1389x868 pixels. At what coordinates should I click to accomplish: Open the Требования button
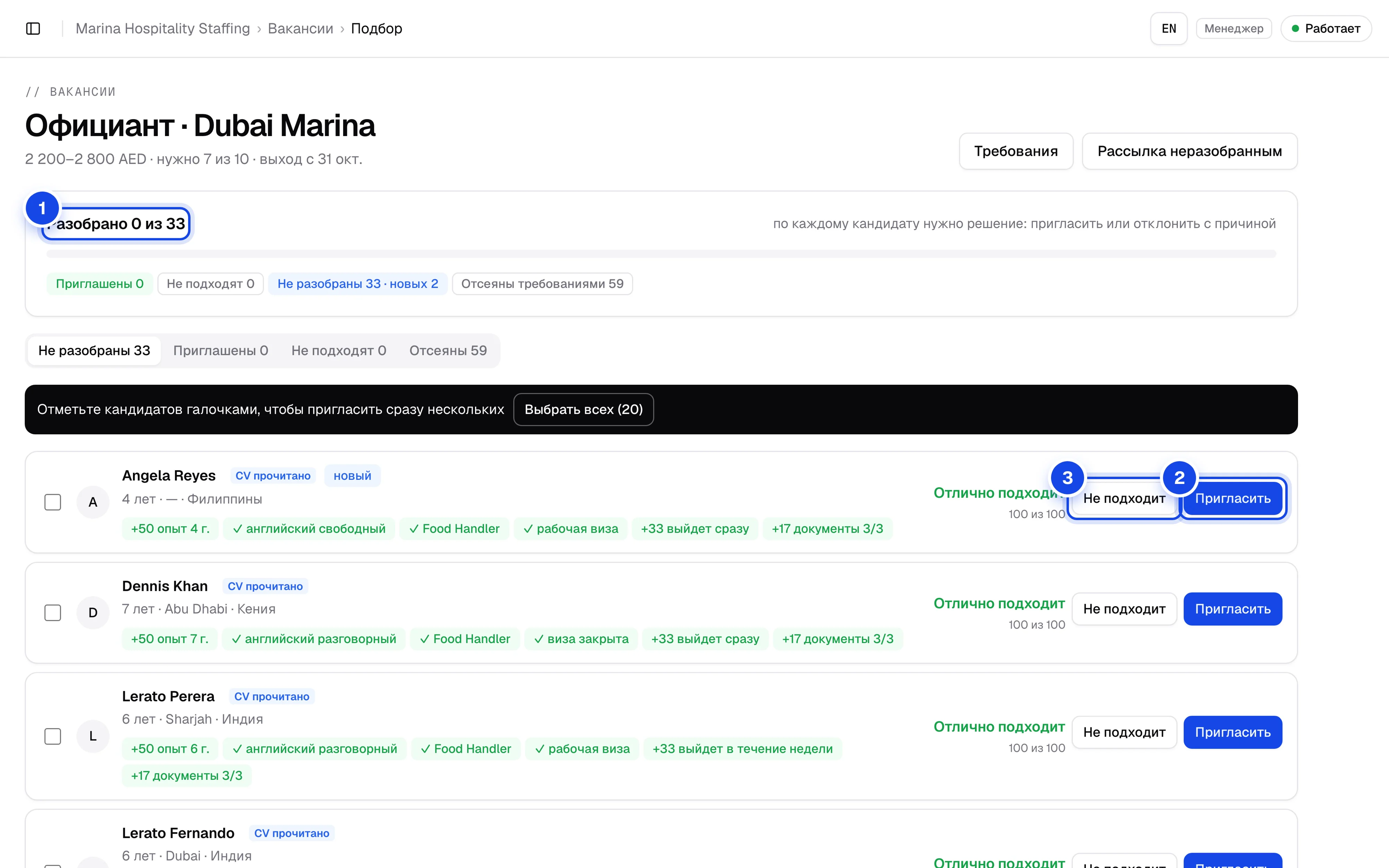click(x=1016, y=151)
